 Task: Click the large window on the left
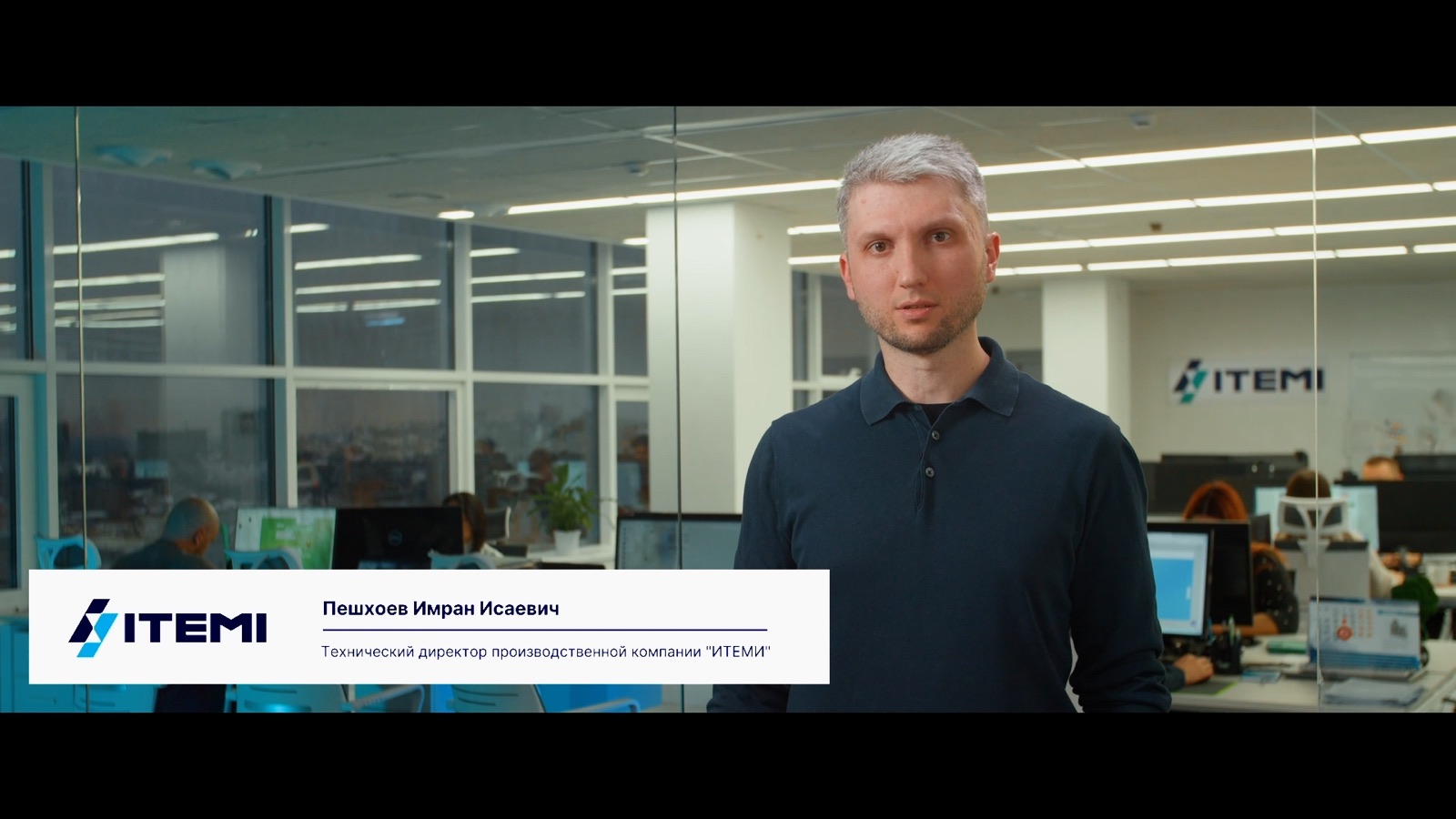164,364
